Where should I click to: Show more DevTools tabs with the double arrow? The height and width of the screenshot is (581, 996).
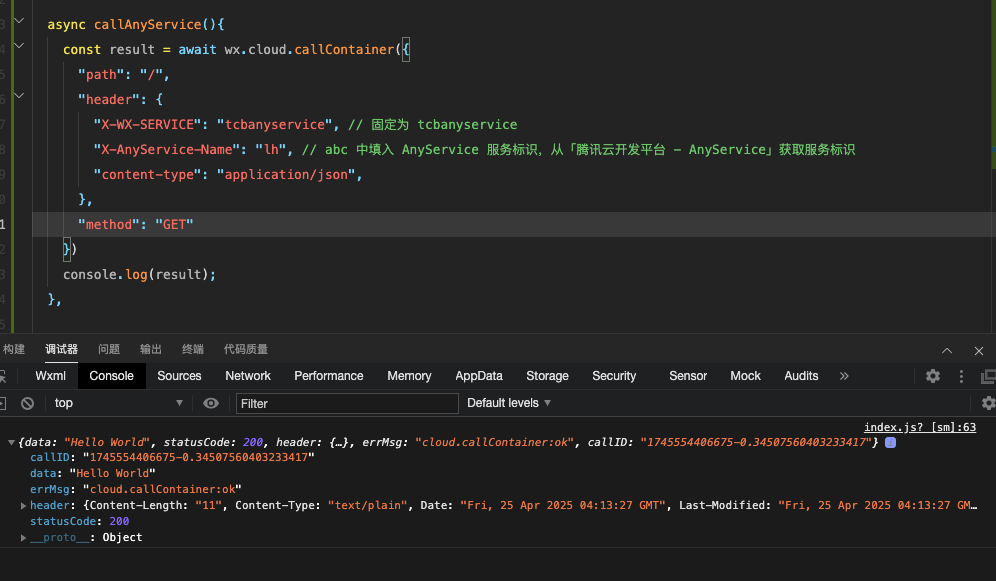(x=844, y=376)
